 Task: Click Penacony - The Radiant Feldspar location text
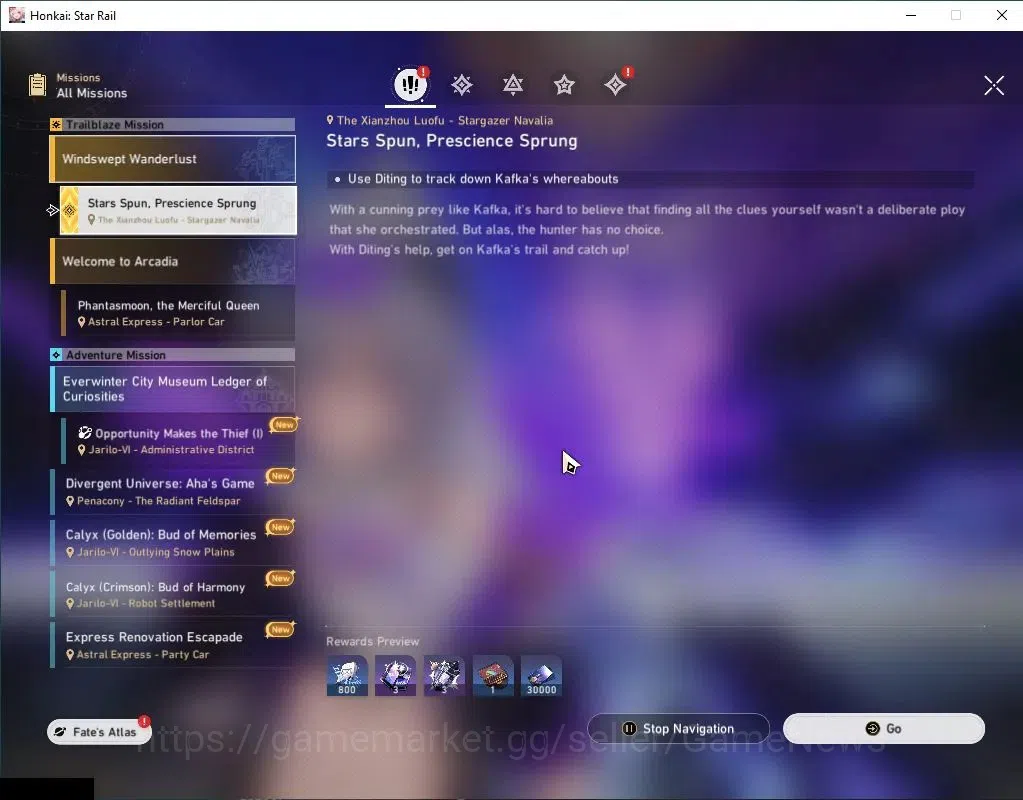pos(159,501)
